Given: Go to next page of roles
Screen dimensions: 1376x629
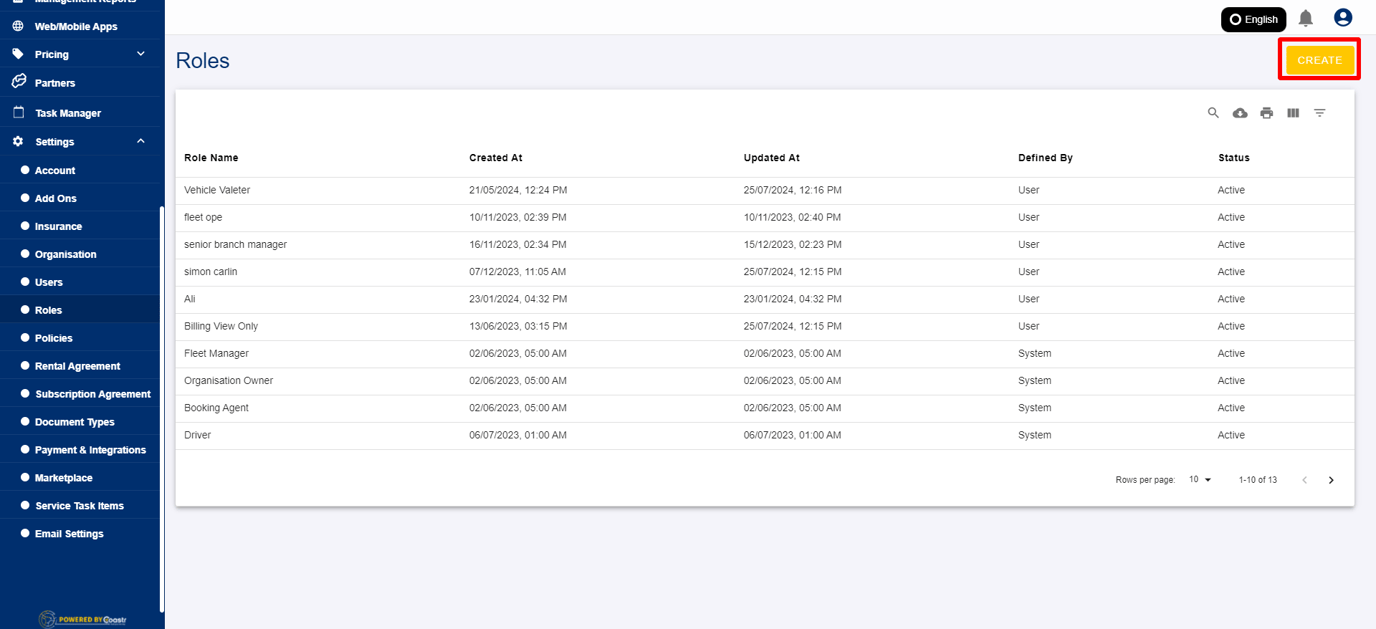Looking at the screenshot, I should (1331, 480).
